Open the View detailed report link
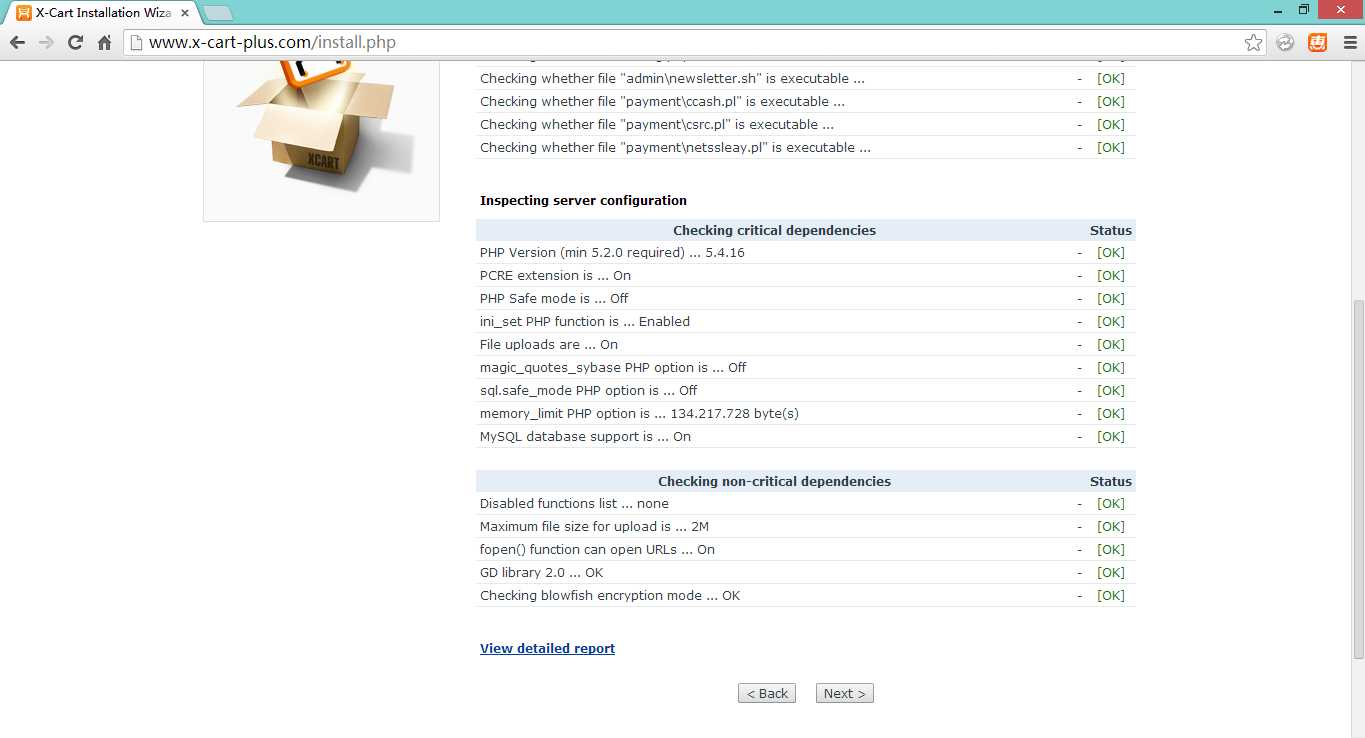Image resolution: width=1365 pixels, height=738 pixels. click(x=547, y=649)
